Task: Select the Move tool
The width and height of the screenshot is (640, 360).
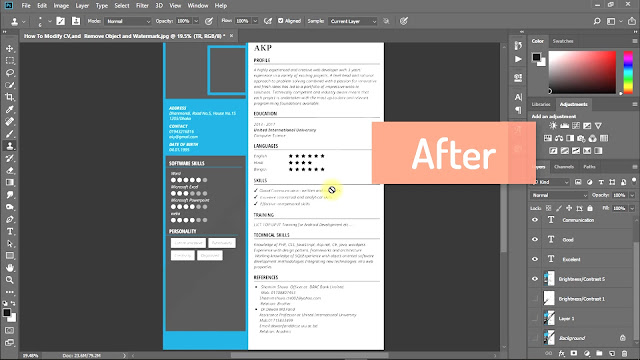Action: (x=10, y=48)
